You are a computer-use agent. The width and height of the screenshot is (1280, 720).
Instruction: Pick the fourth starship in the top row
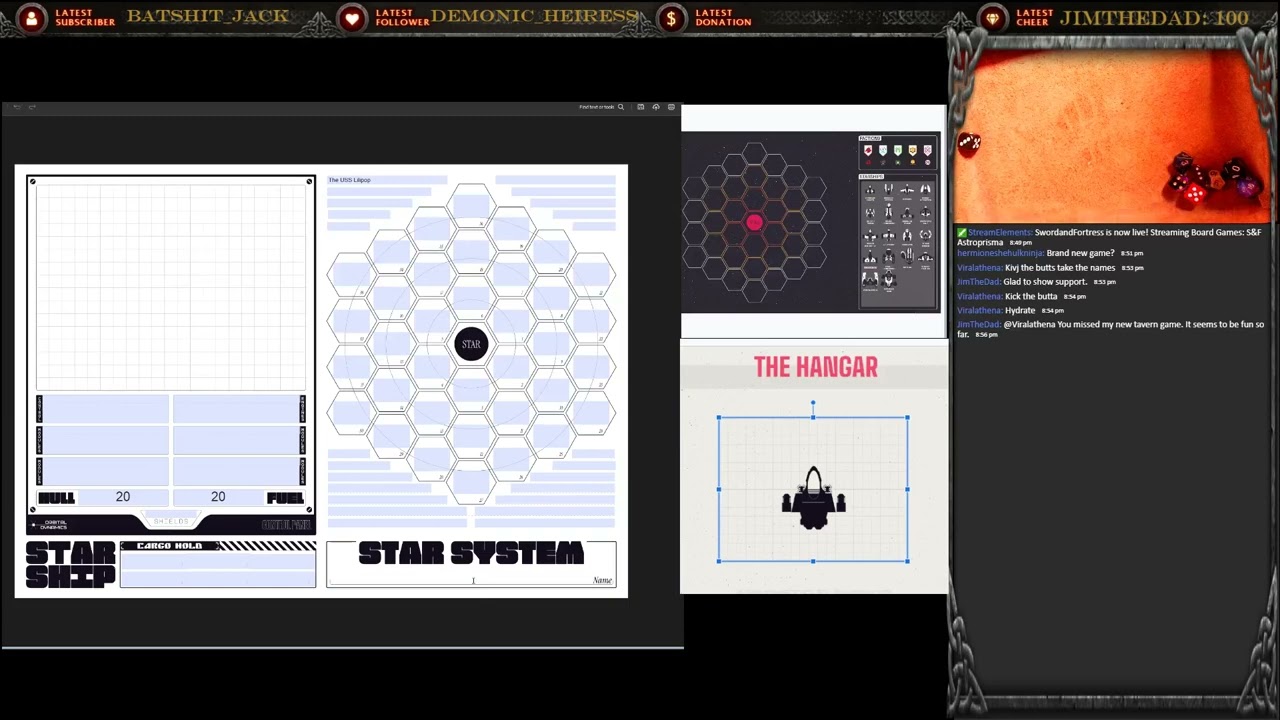pos(925,189)
